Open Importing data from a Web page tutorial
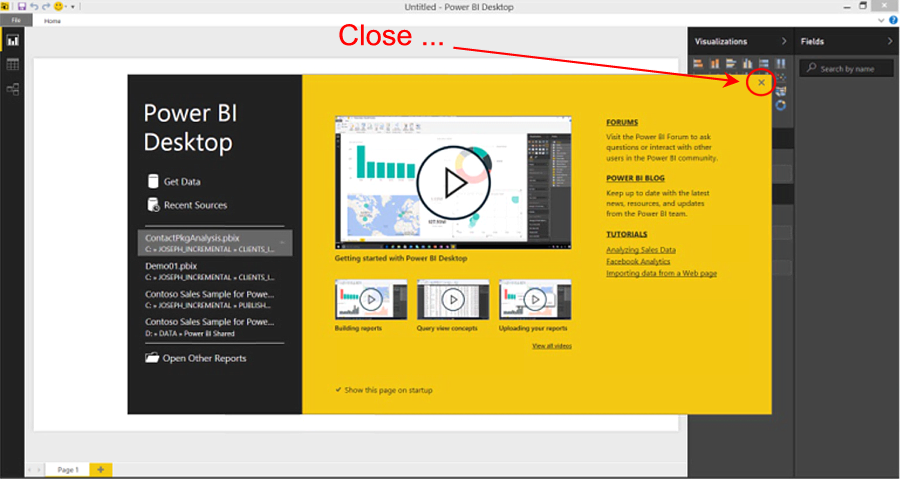The height and width of the screenshot is (479, 900). click(661, 273)
